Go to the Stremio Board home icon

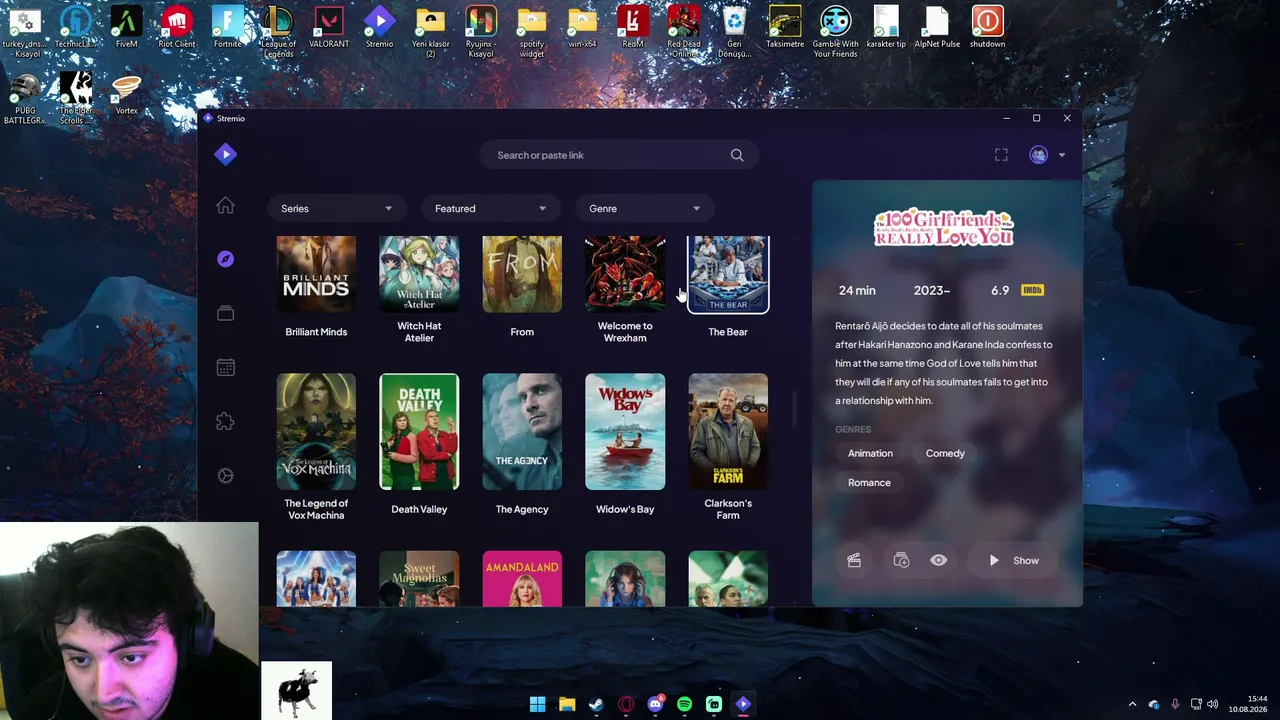pyautogui.click(x=225, y=206)
